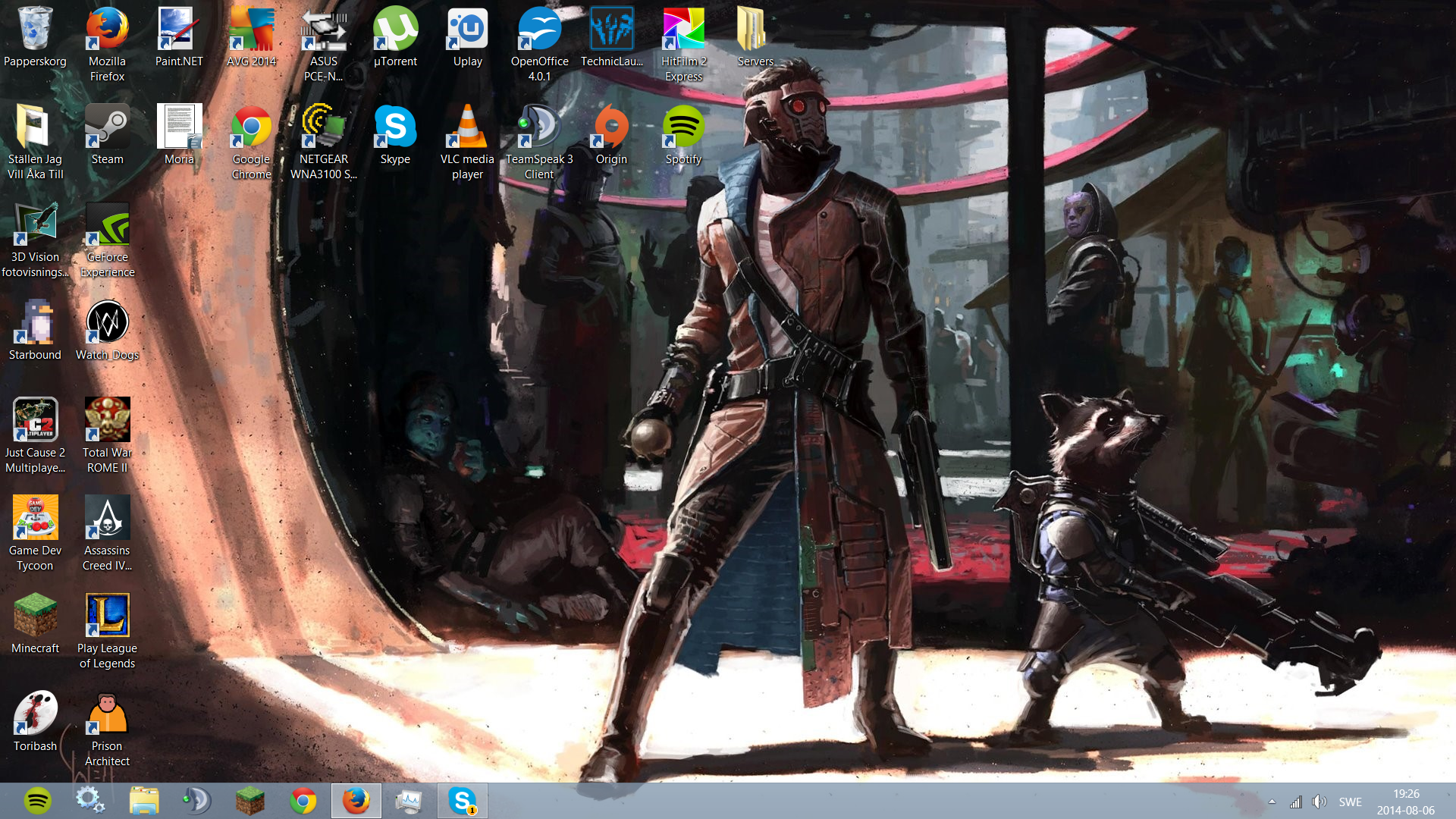Select the Toribash desktop shortcut

coord(35,721)
